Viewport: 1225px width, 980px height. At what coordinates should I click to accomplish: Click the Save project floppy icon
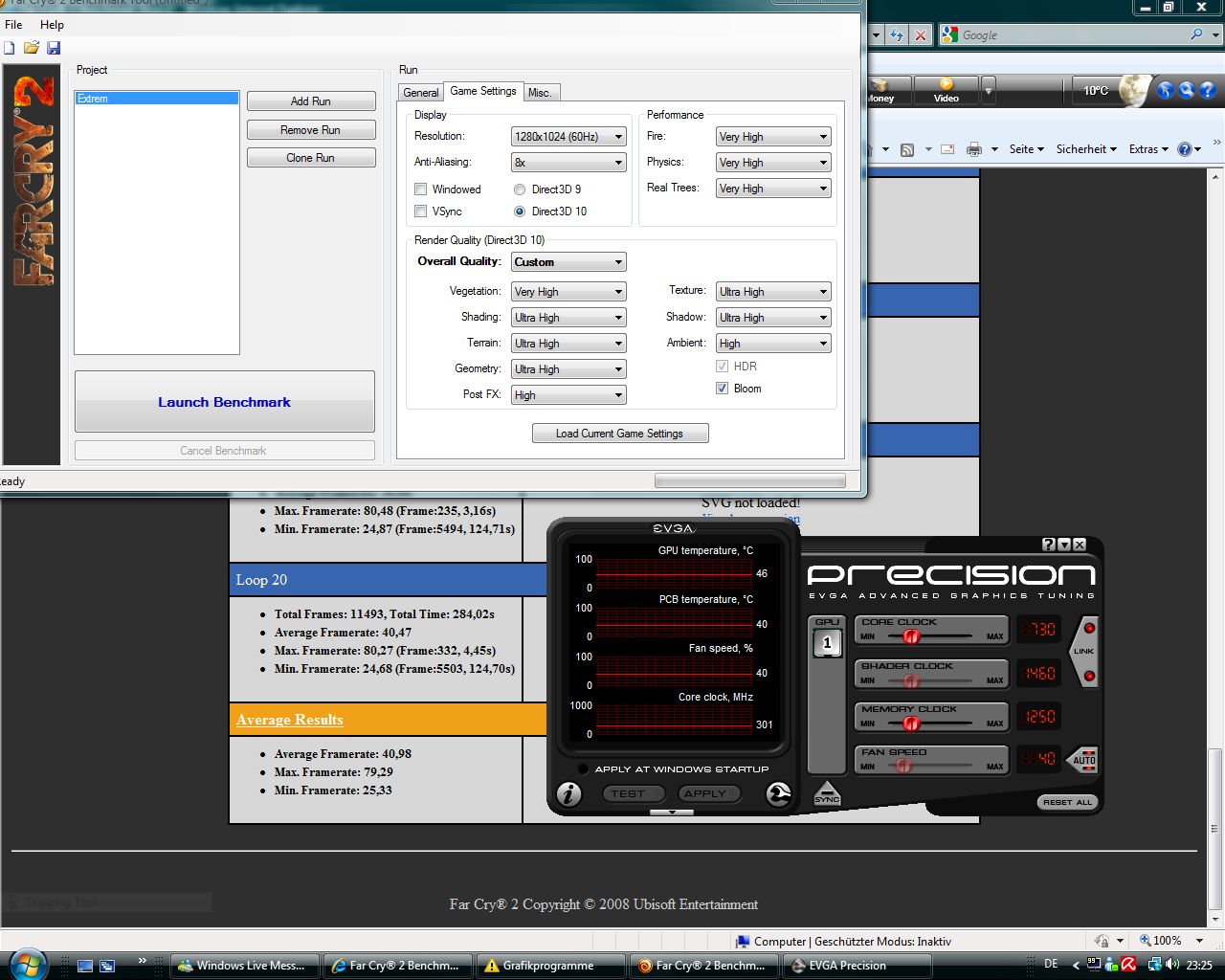click(54, 48)
